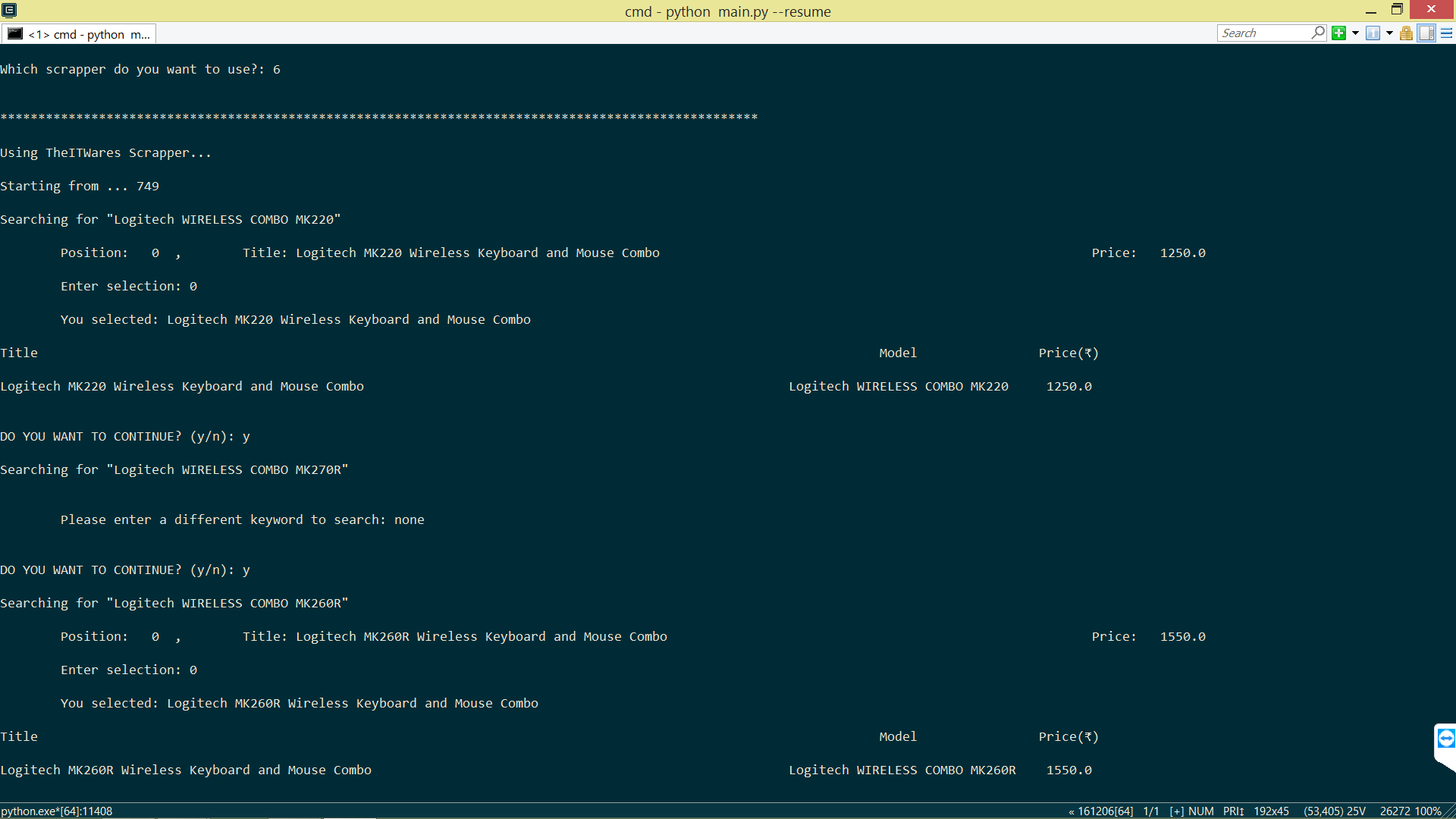Minimize the ConEmu window

click(x=1371, y=10)
